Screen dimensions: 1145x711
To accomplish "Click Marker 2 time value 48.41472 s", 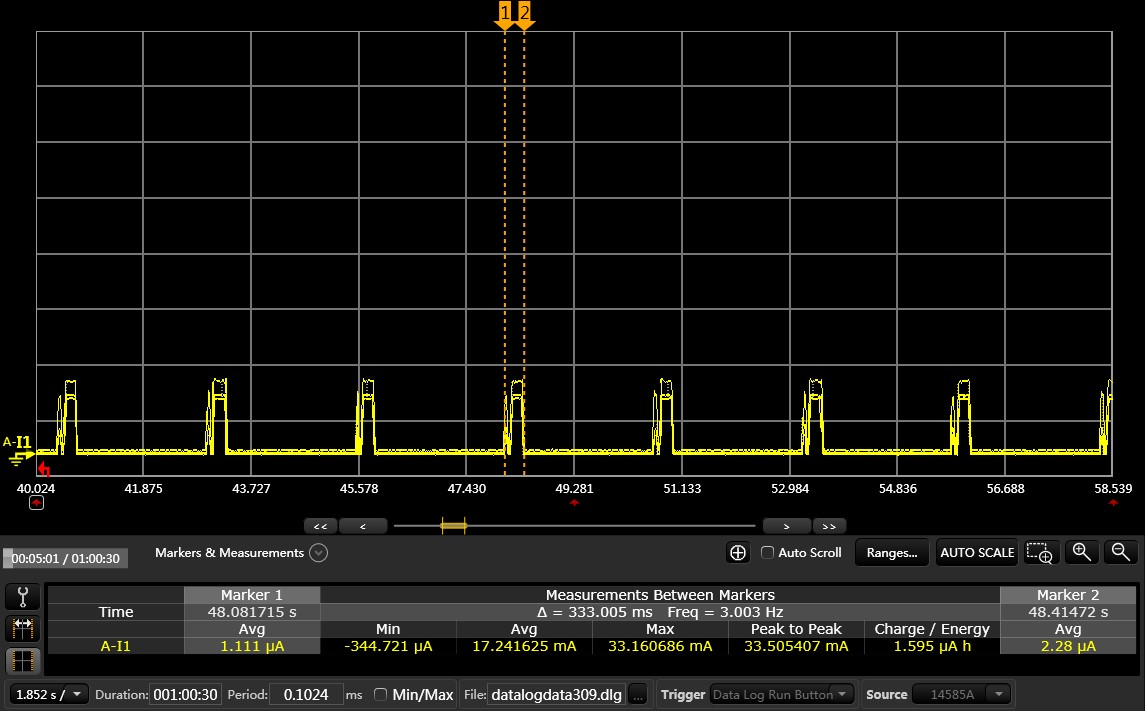I will (1068, 612).
